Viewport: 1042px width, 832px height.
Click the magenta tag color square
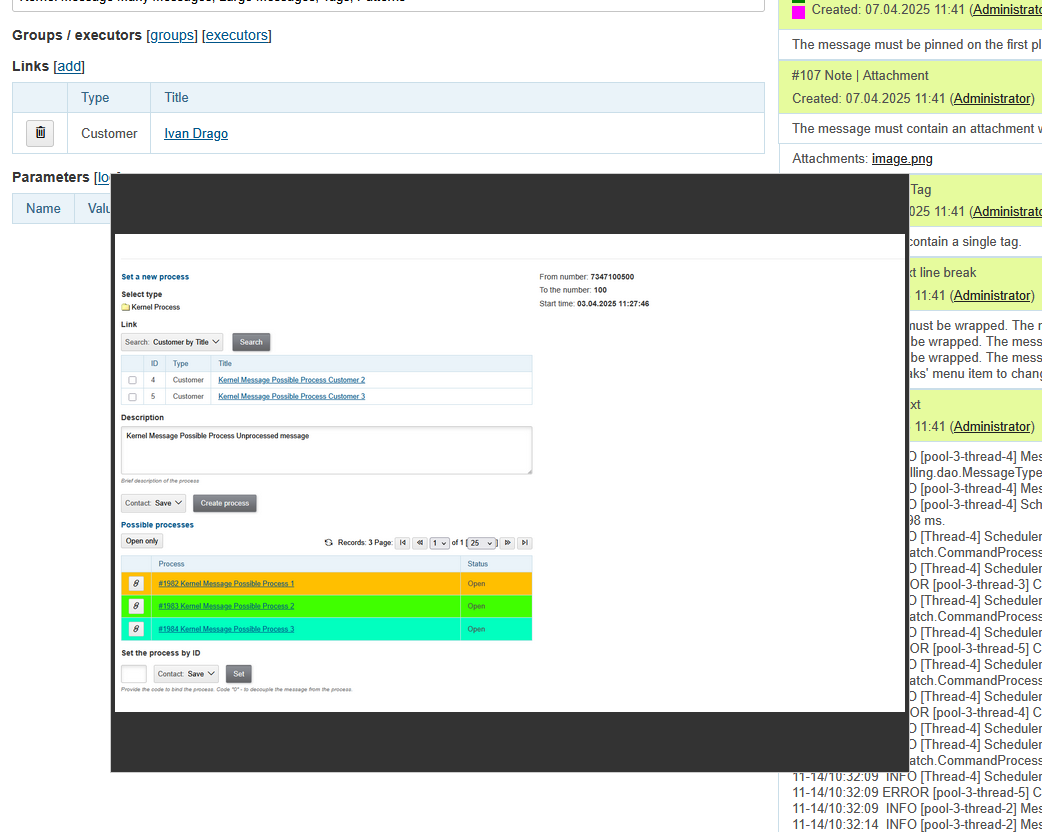(x=798, y=12)
